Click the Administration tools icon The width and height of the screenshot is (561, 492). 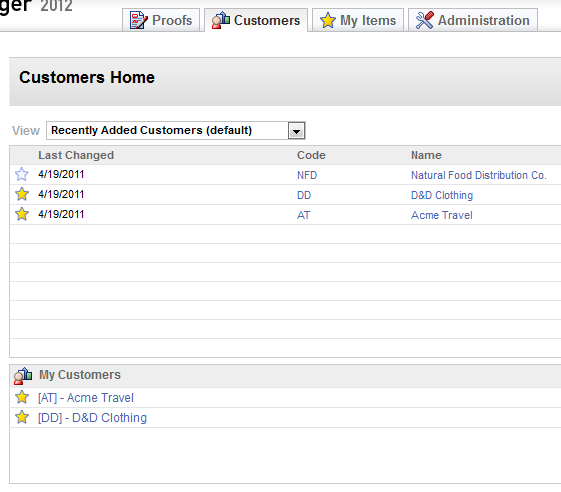425,20
